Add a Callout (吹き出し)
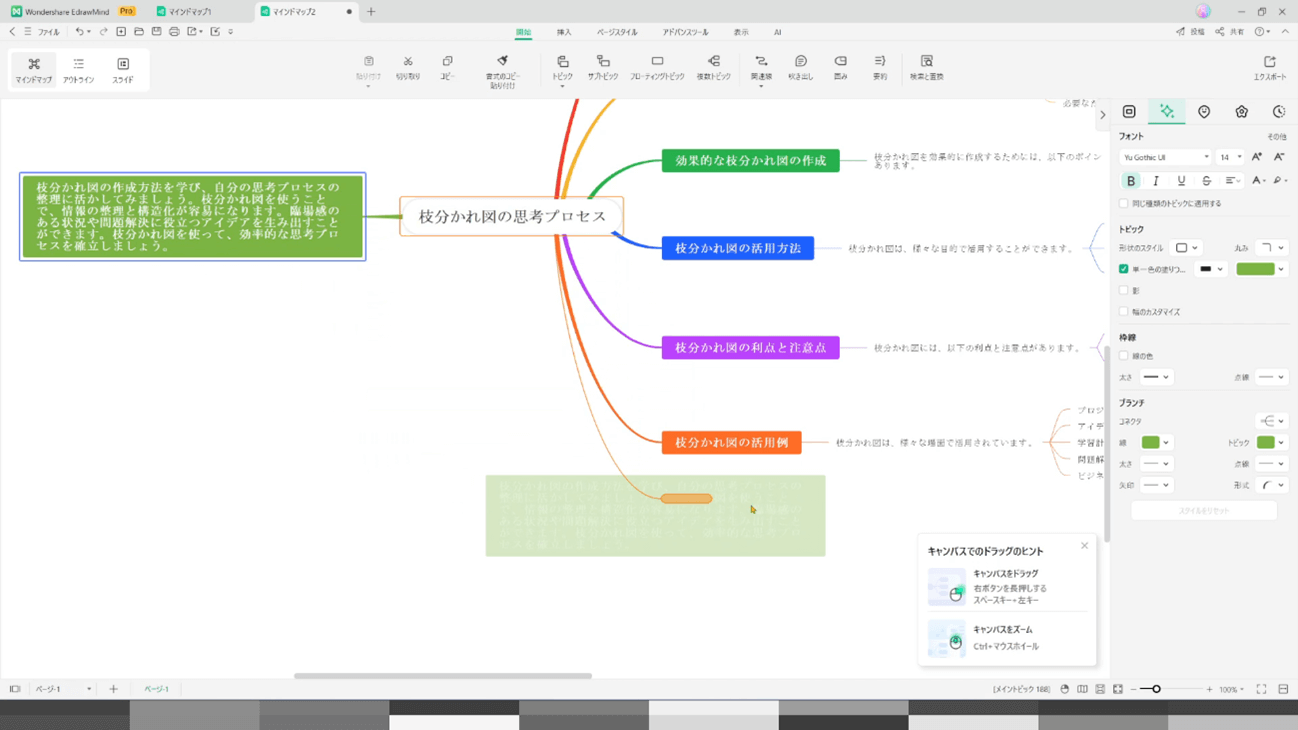The height and width of the screenshot is (730, 1298). pyautogui.click(x=800, y=67)
